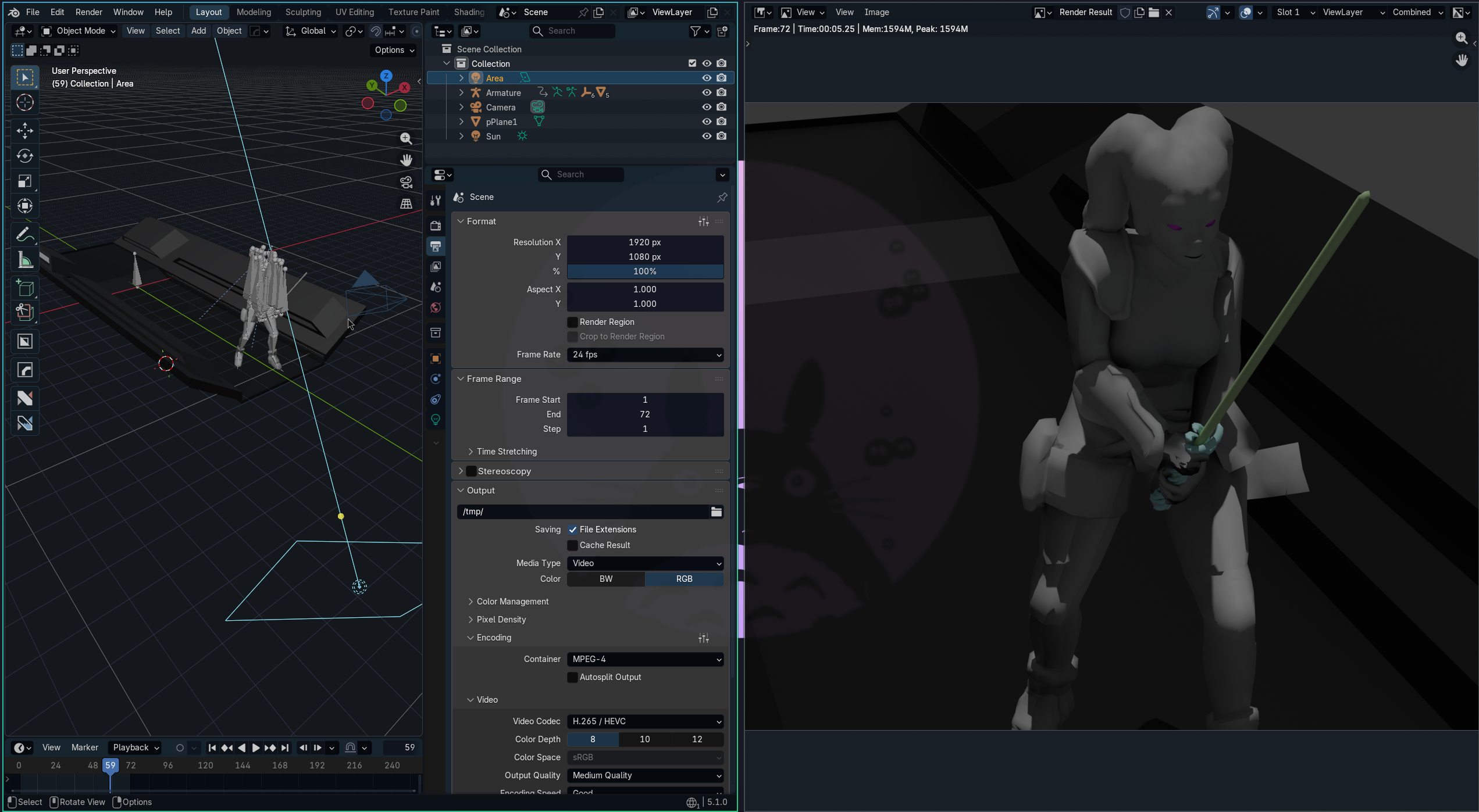Open the browse folder icon next to output path

coord(716,511)
